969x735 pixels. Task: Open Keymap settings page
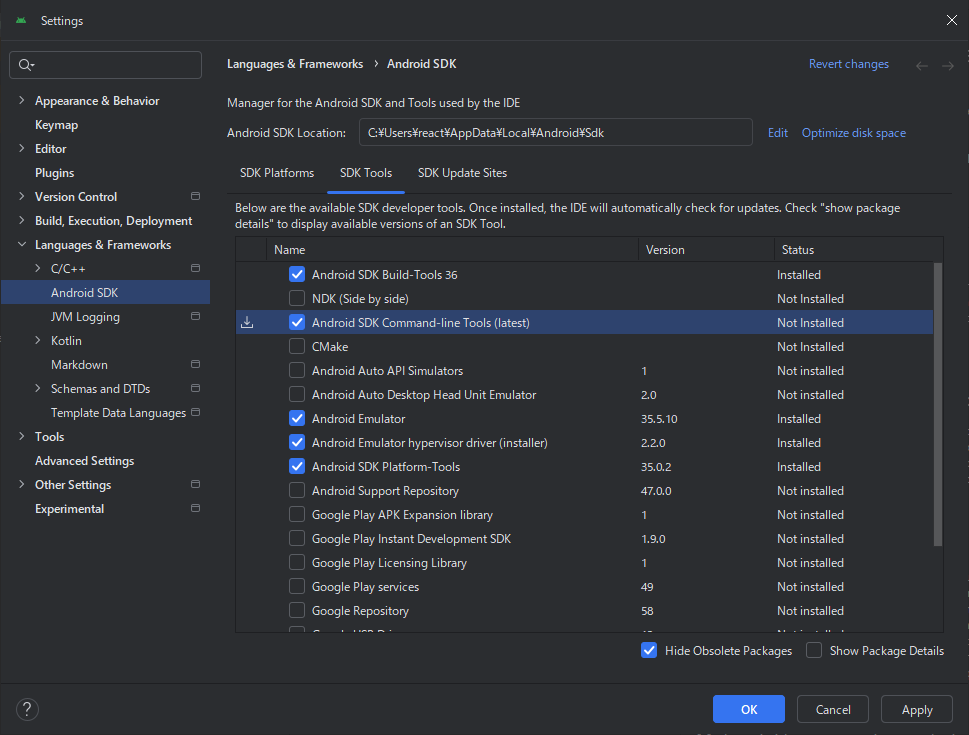pos(56,125)
